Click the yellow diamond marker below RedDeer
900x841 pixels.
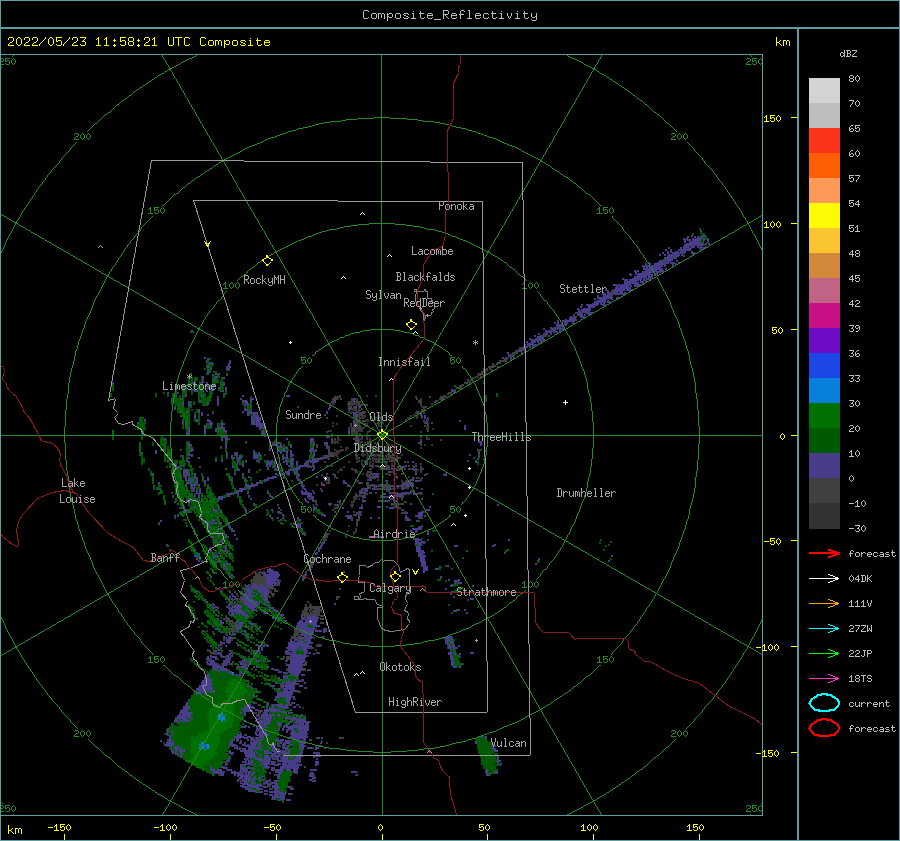point(411,324)
